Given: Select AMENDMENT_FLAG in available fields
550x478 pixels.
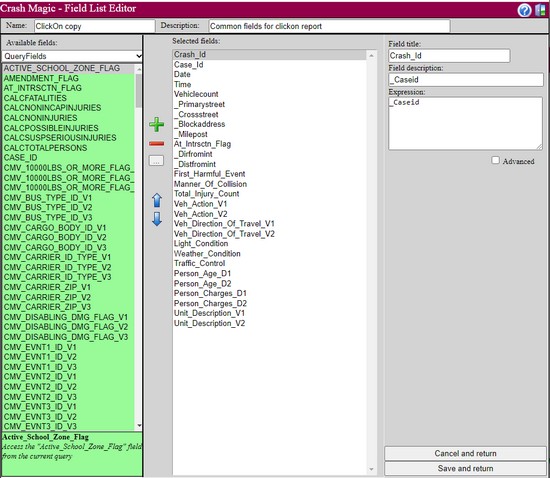Looking at the screenshot, I should tap(68, 78).
